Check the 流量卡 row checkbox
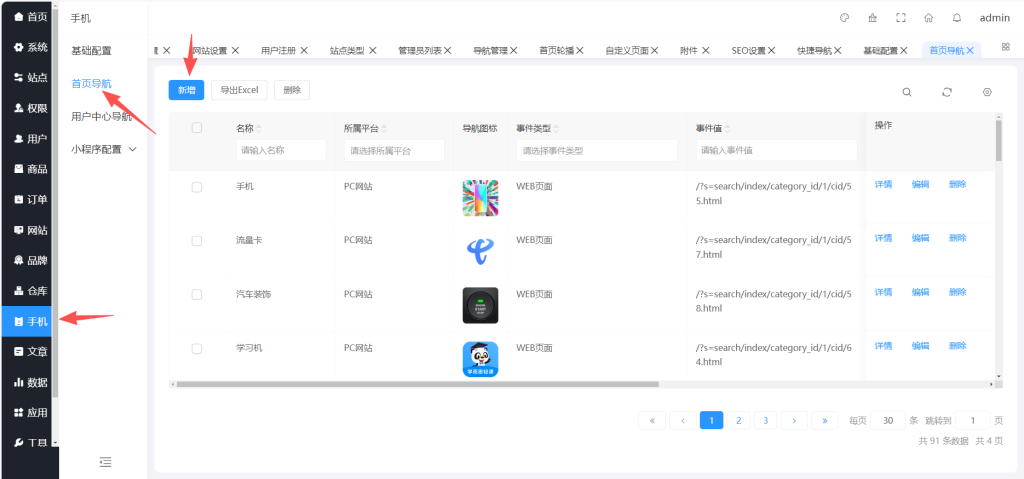This screenshot has height=479, width=1024. pyautogui.click(x=197, y=240)
